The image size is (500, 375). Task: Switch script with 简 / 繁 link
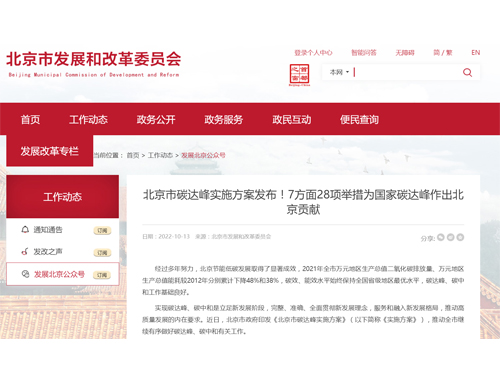pyautogui.click(x=443, y=53)
